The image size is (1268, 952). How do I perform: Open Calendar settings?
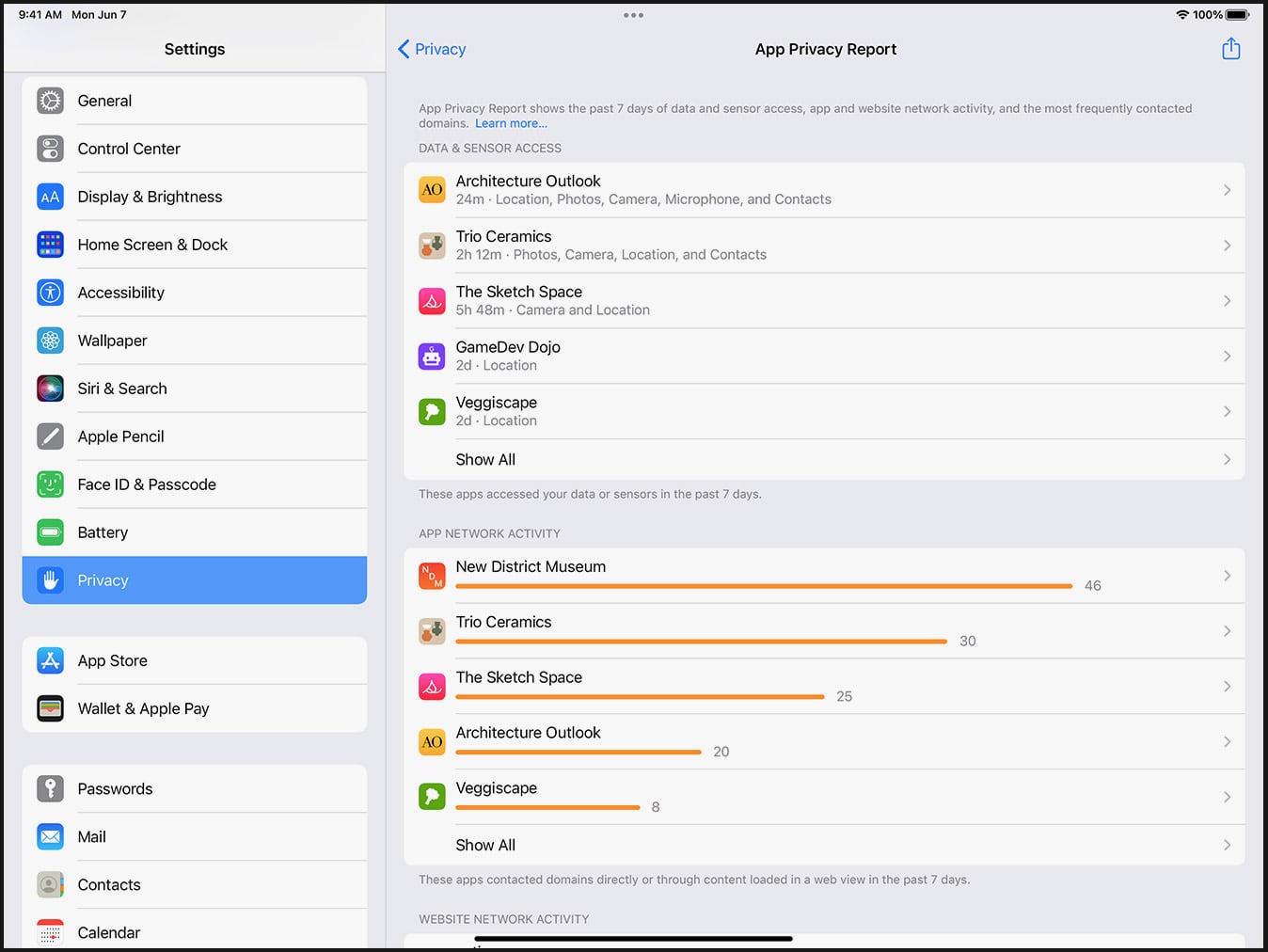pos(195,930)
